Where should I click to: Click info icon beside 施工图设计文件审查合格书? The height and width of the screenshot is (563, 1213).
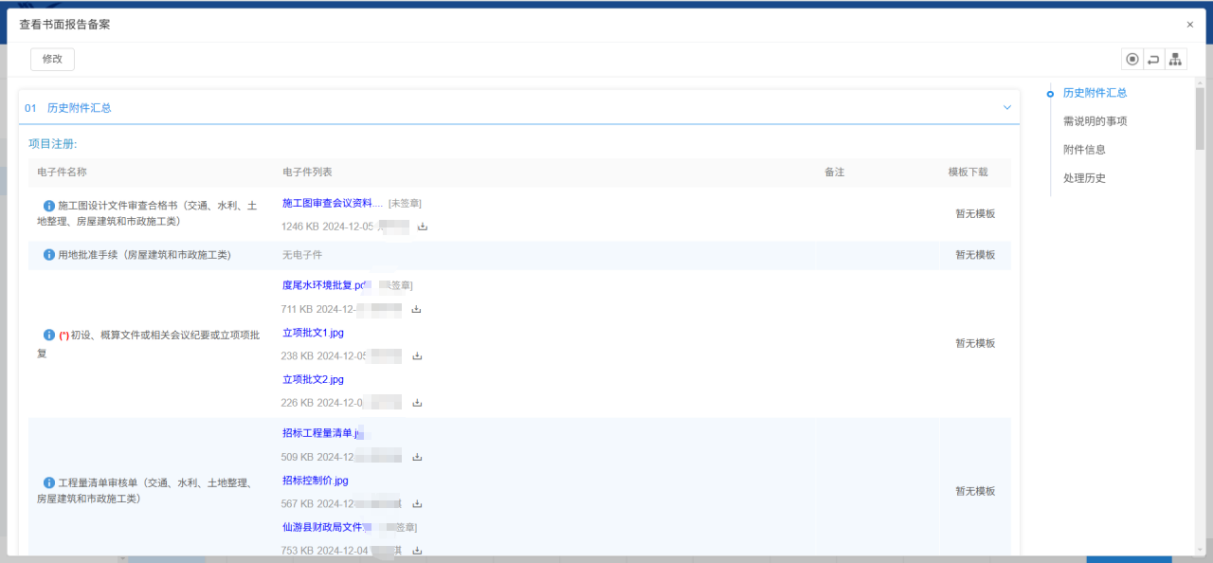coord(49,206)
